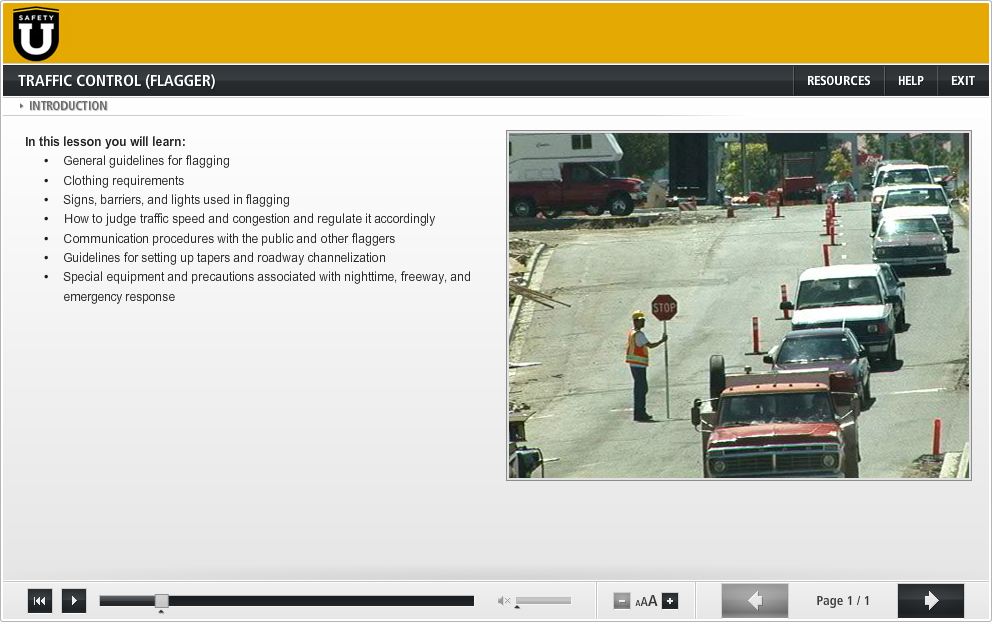Open the RESOURCES menu
The height and width of the screenshot is (622, 992).
[x=838, y=80]
